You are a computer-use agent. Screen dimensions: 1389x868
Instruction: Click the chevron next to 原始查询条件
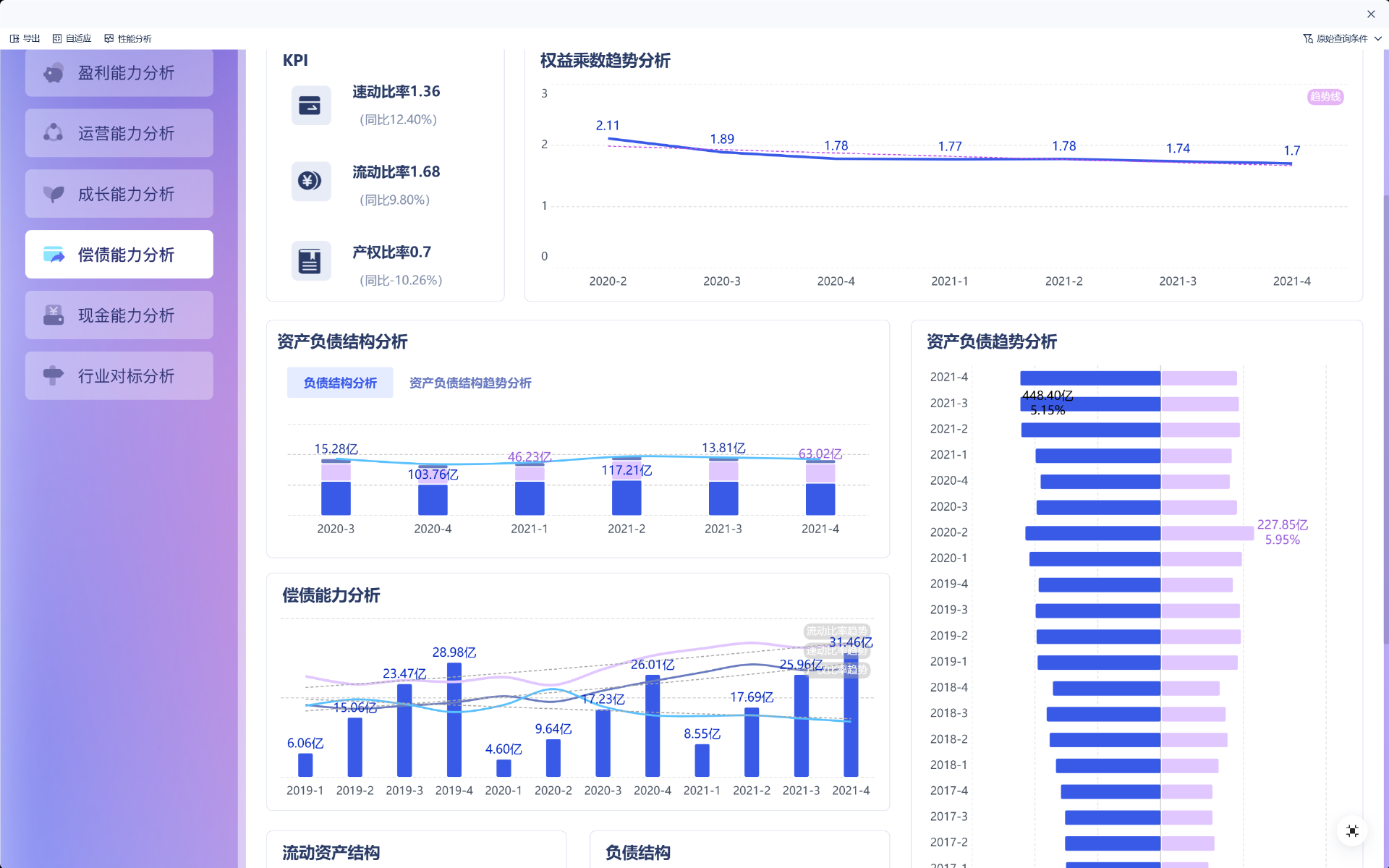1377,39
